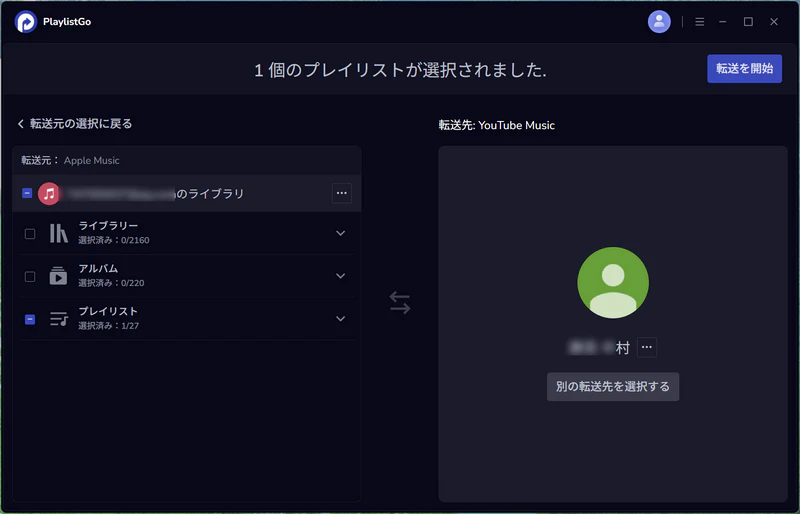800x514 pixels.
Task: Click the green YouTube Music profile avatar
Action: coord(613,282)
